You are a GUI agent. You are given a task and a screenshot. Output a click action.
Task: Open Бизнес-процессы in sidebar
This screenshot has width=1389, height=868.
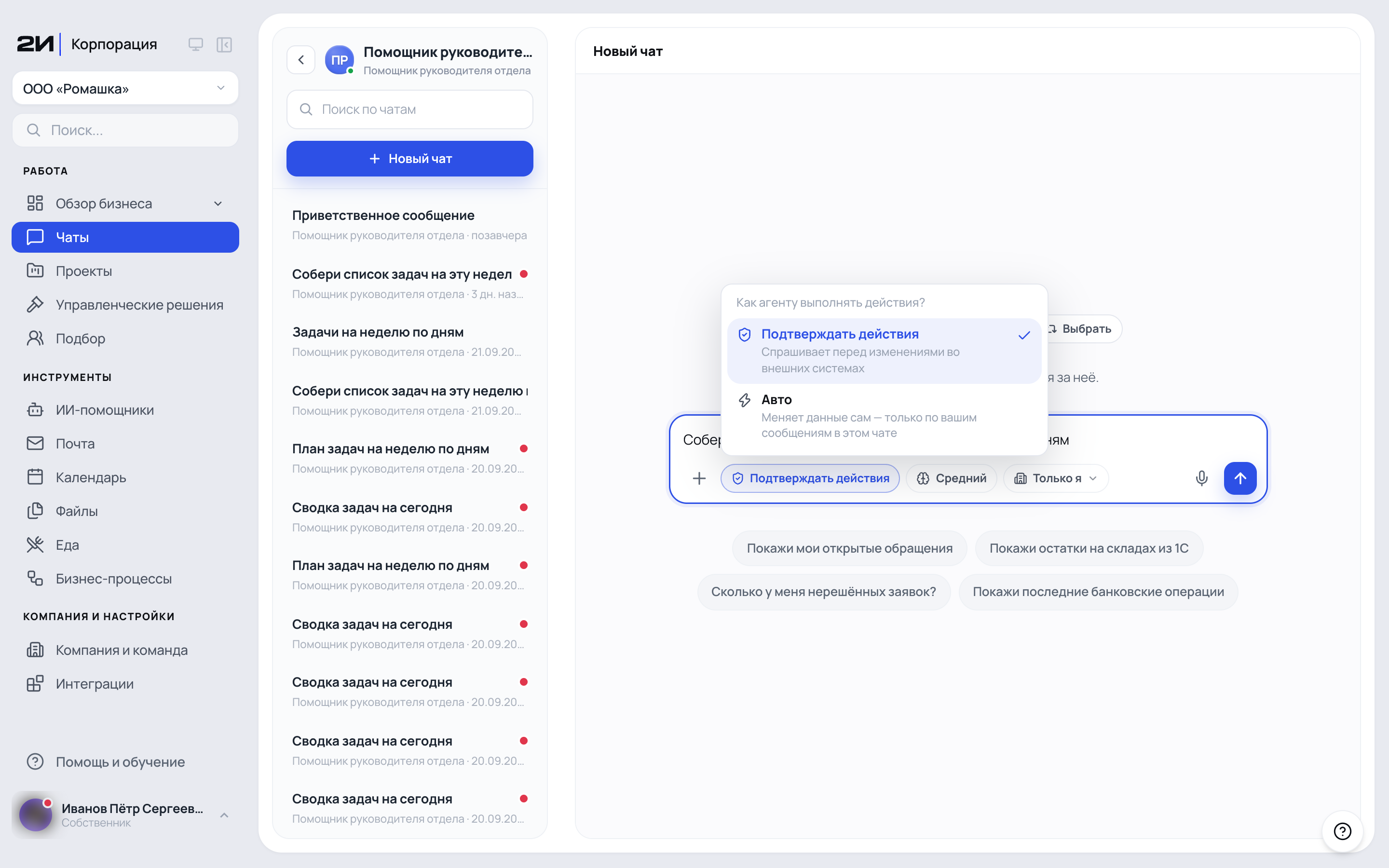[x=125, y=579]
